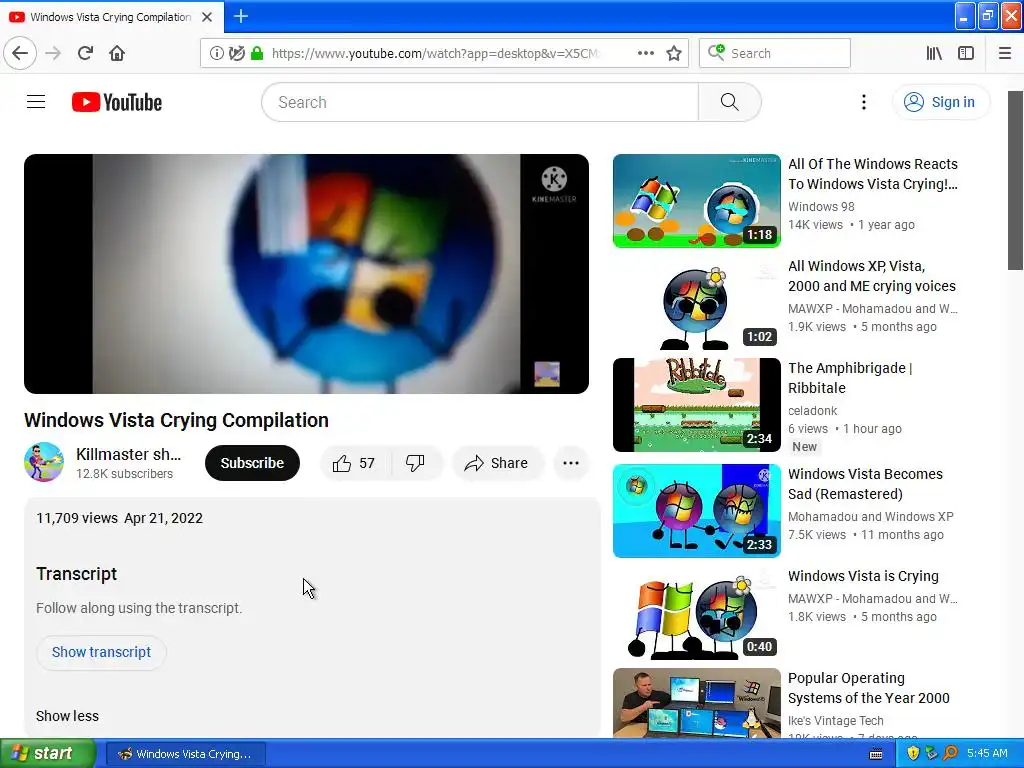Viewport: 1024px width, 768px height.
Task: Click Mohamadou and Windows XP channel name
Action: tap(871, 517)
